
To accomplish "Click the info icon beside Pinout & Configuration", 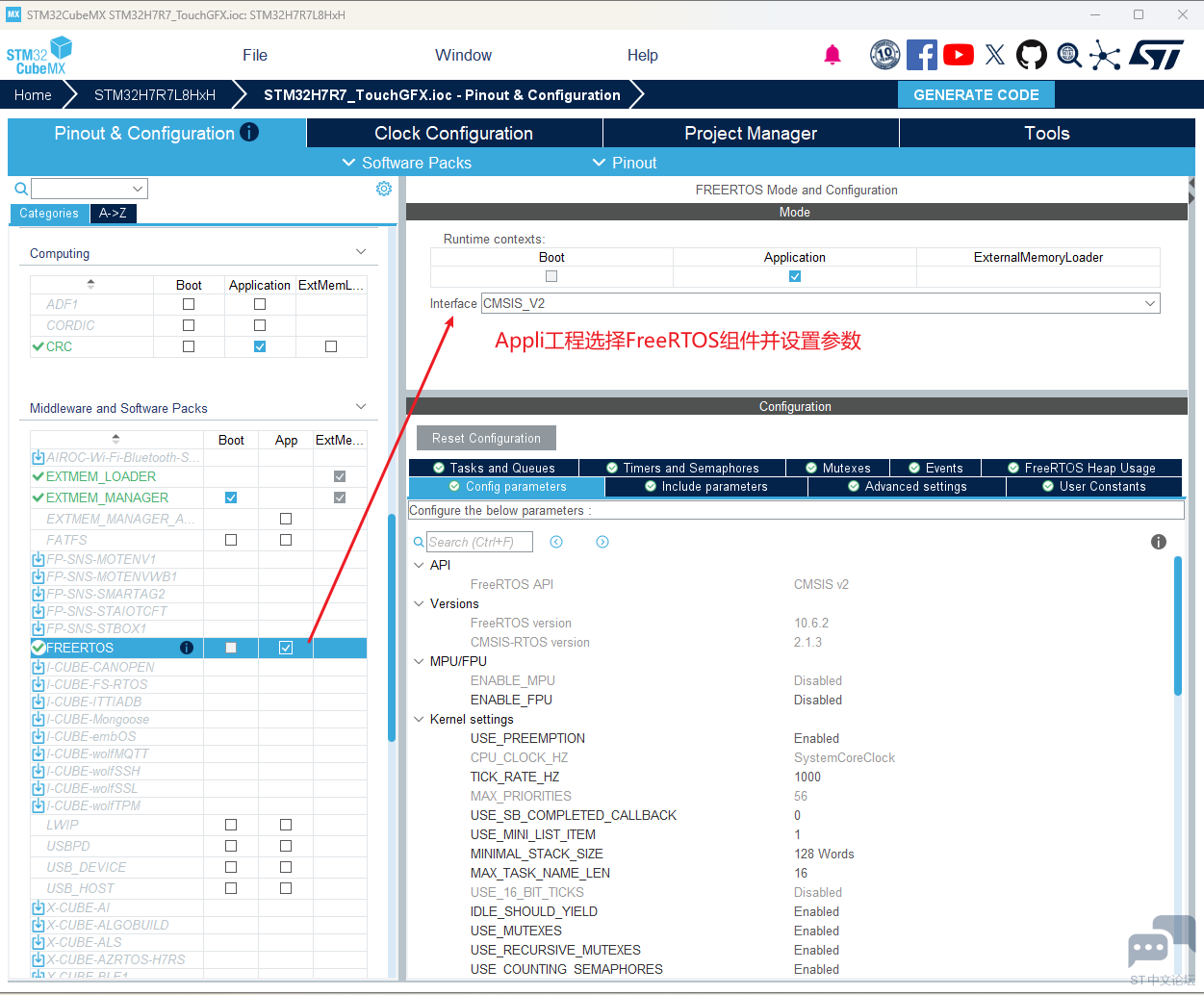I will [x=249, y=132].
